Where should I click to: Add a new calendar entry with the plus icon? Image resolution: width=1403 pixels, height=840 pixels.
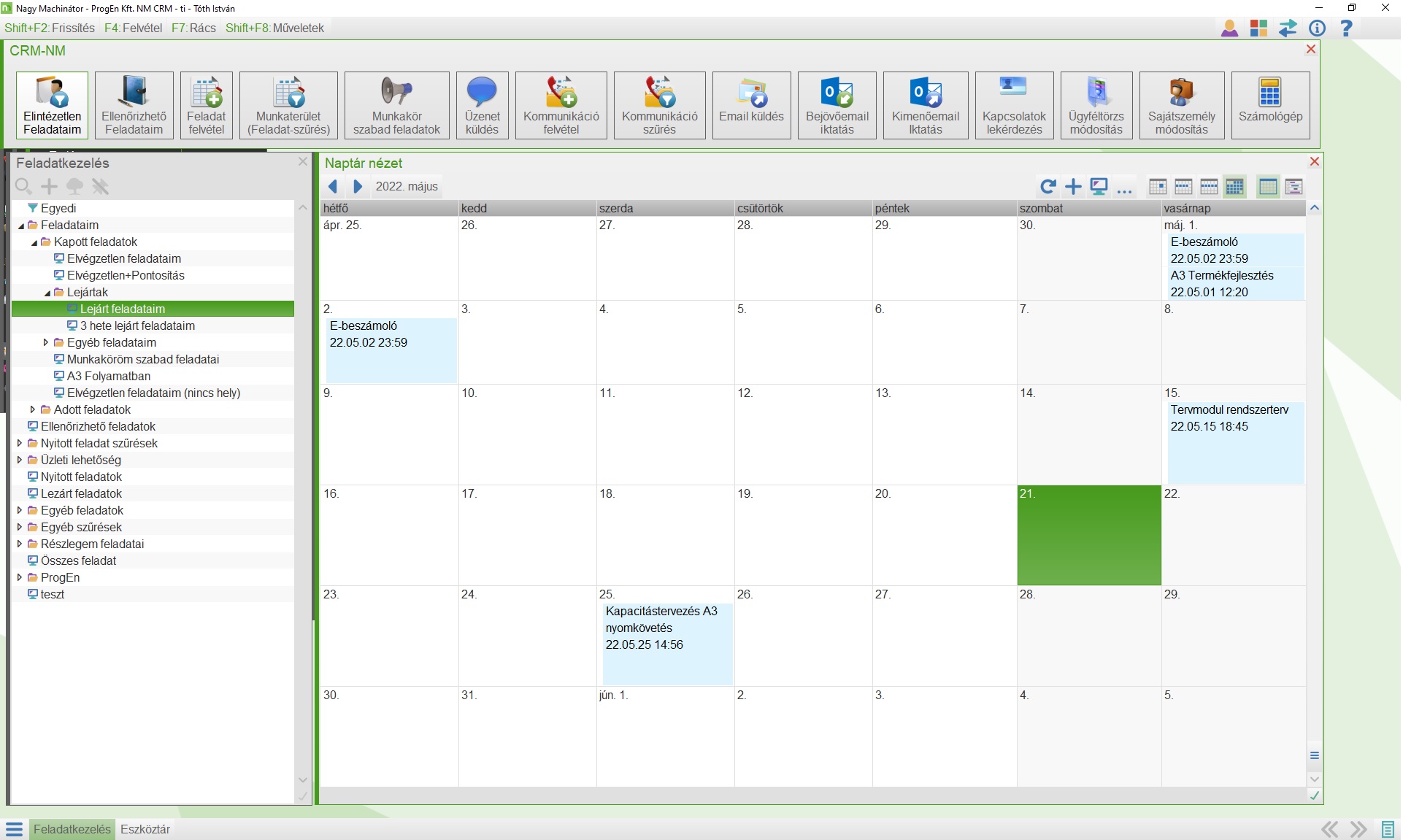click(x=1073, y=187)
